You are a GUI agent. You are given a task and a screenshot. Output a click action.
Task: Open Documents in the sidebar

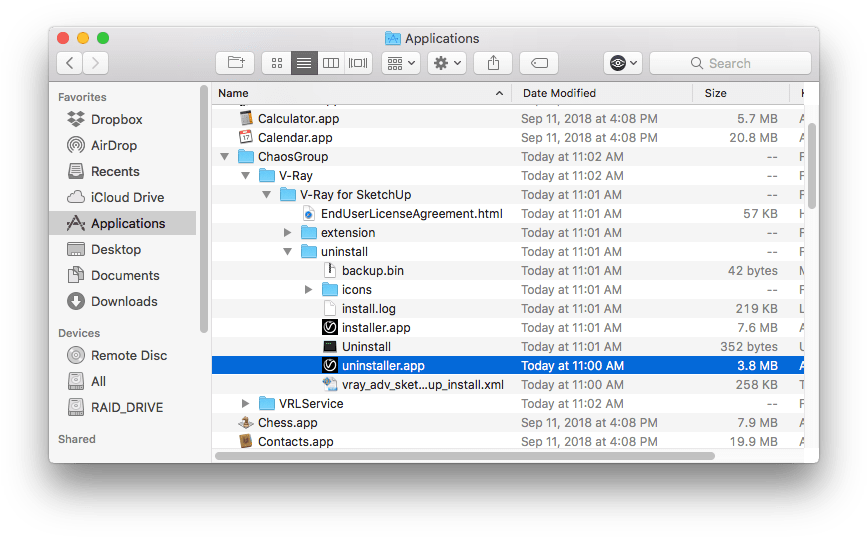click(x=125, y=275)
